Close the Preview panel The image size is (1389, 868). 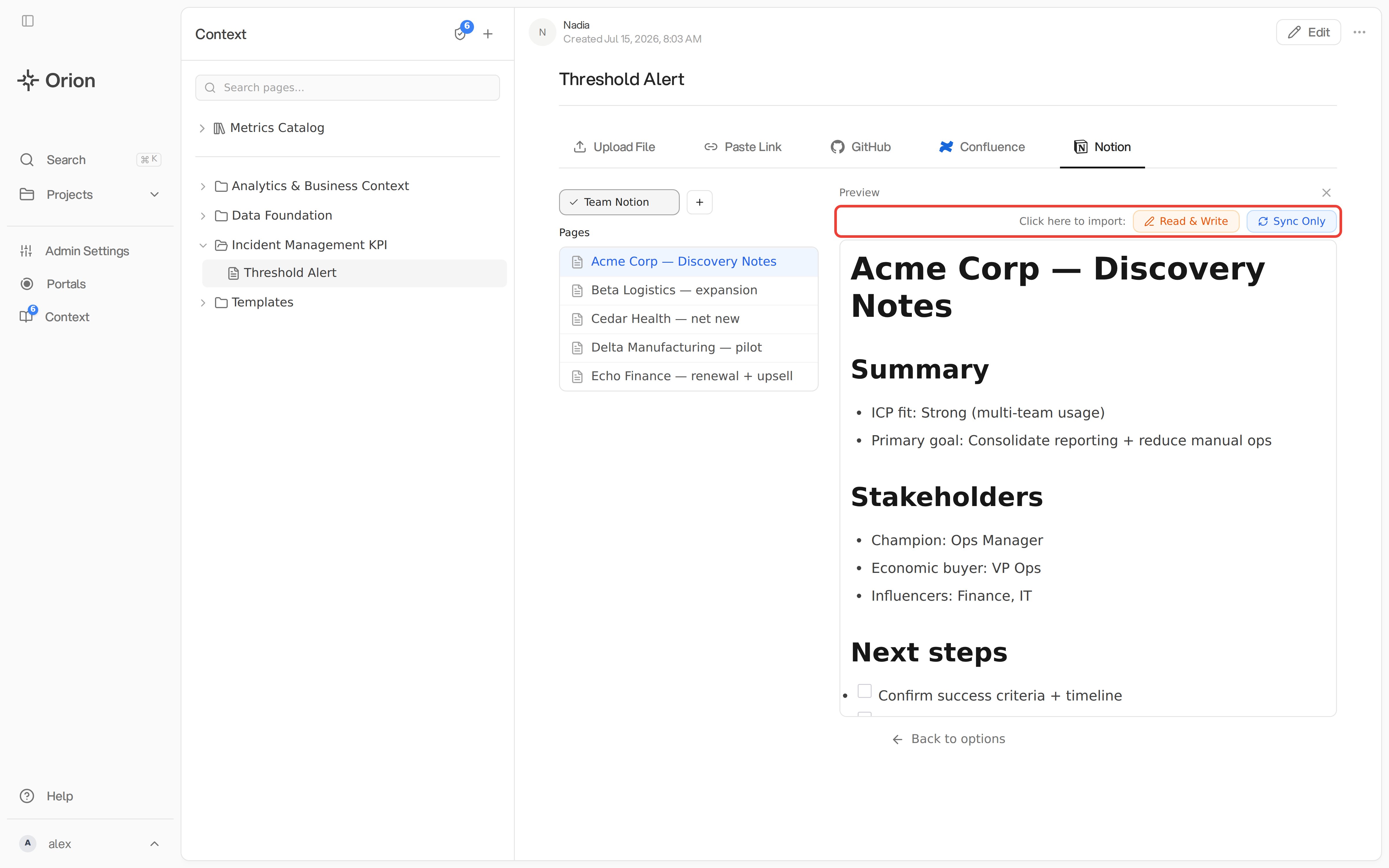[1326, 193]
